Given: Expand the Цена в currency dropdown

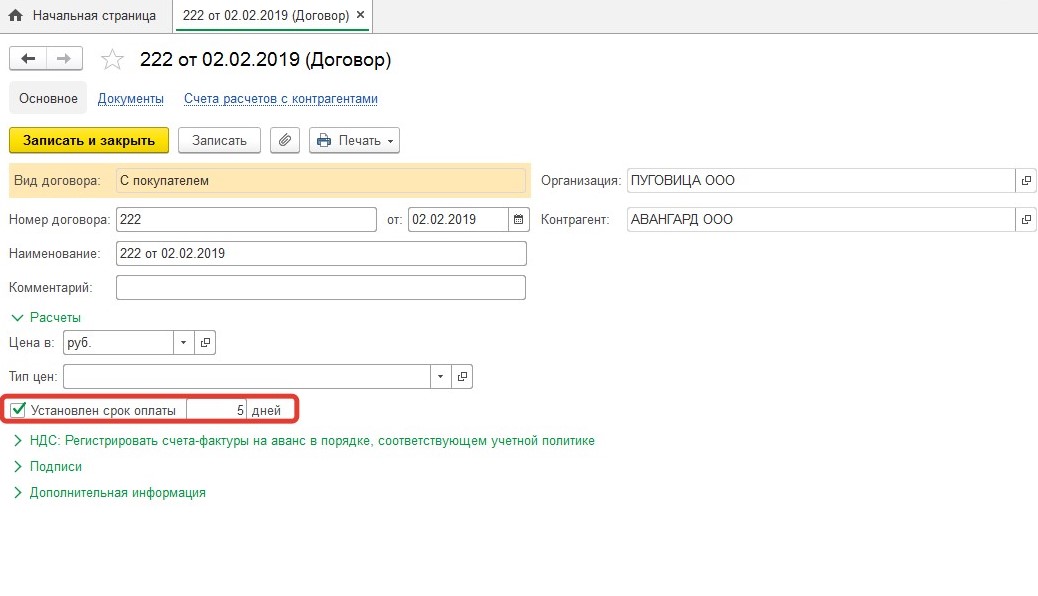Looking at the screenshot, I should [183, 343].
